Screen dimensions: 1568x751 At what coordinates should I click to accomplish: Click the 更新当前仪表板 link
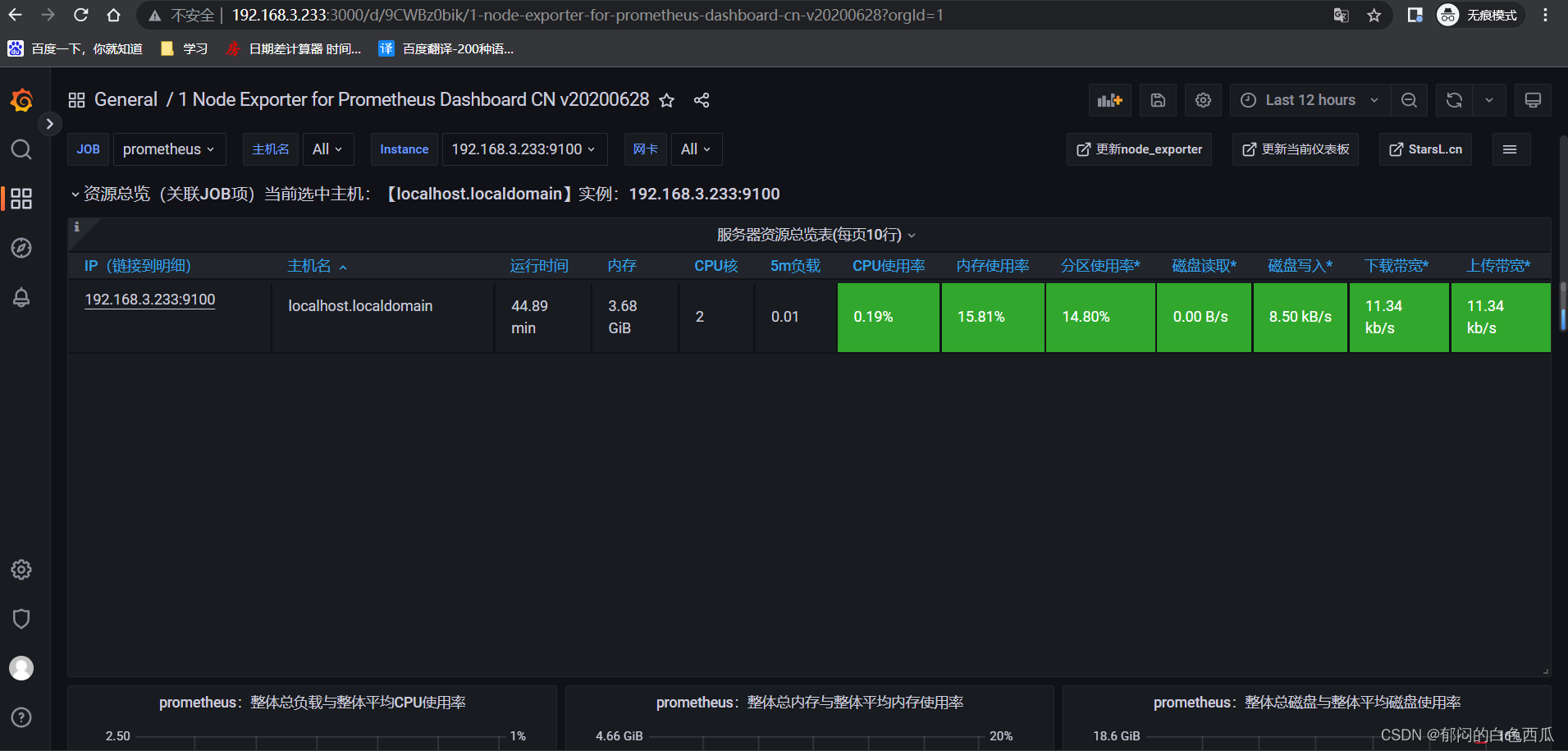pos(1295,149)
